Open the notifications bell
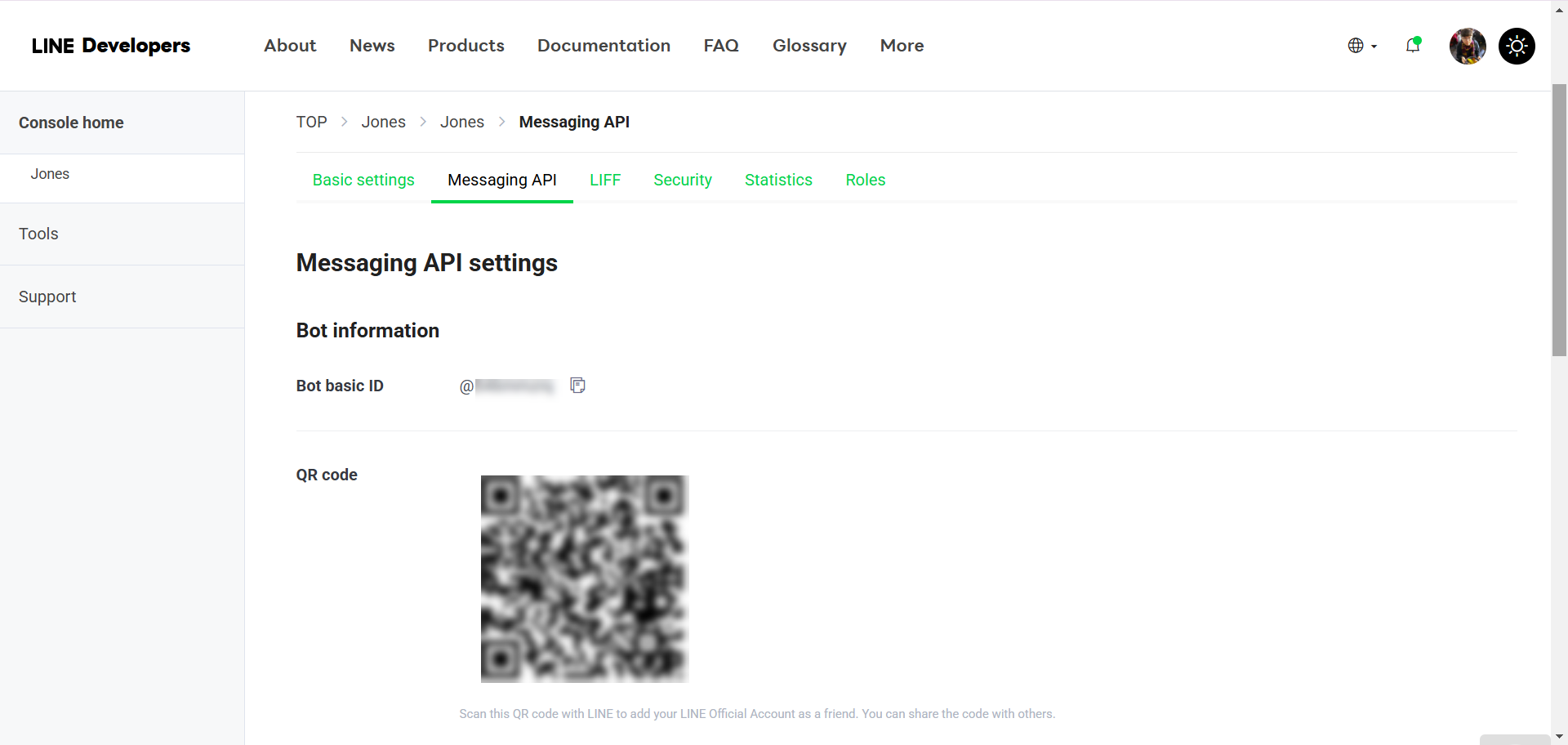Viewport: 1568px width, 745px height. 1412,46
